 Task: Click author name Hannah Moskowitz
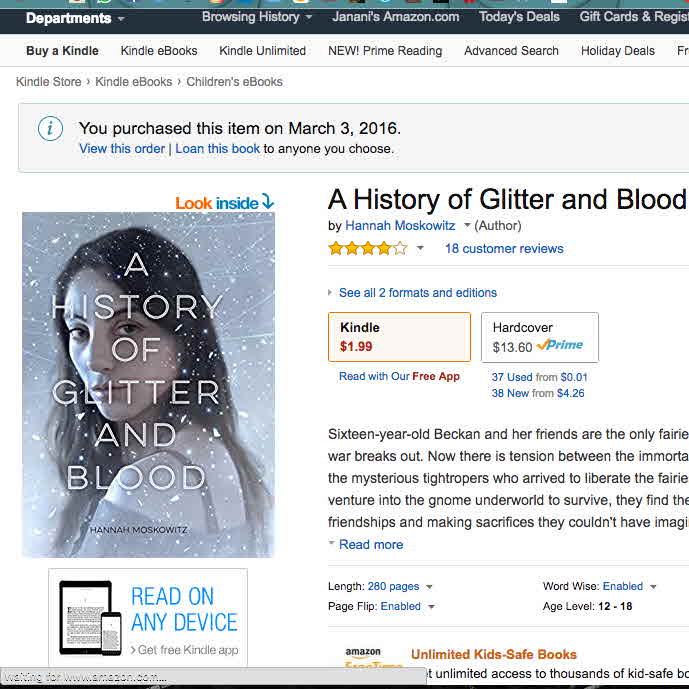click(400, 226)
